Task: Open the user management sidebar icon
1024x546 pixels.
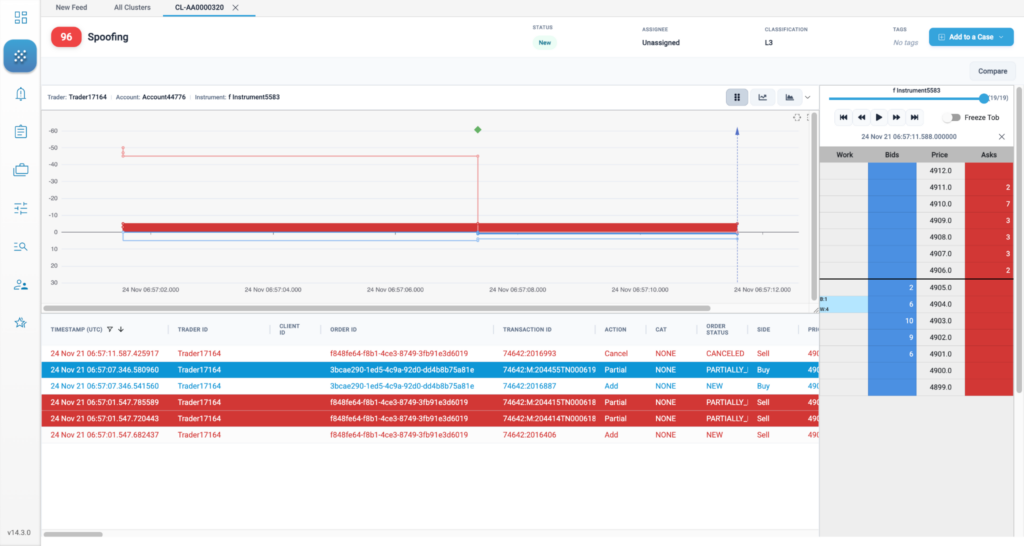Action: (20, 285)
